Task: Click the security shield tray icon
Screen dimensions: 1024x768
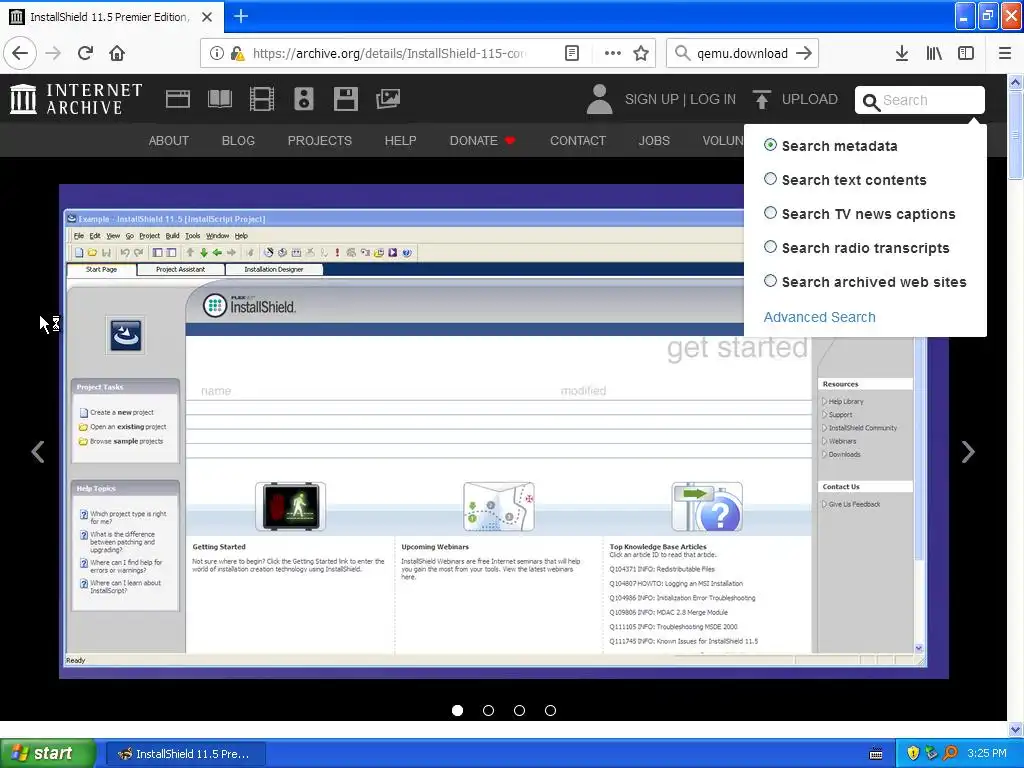Action: [913, 753]
